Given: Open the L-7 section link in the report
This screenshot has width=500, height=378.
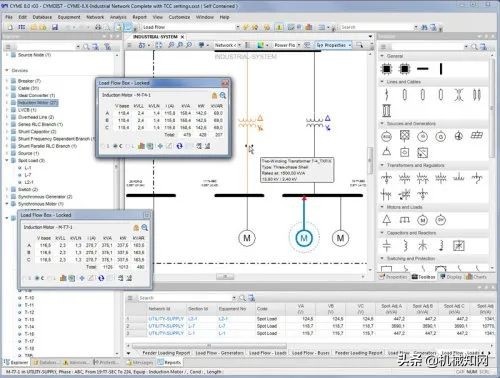Looking at the screenshot, I should 192,326.
